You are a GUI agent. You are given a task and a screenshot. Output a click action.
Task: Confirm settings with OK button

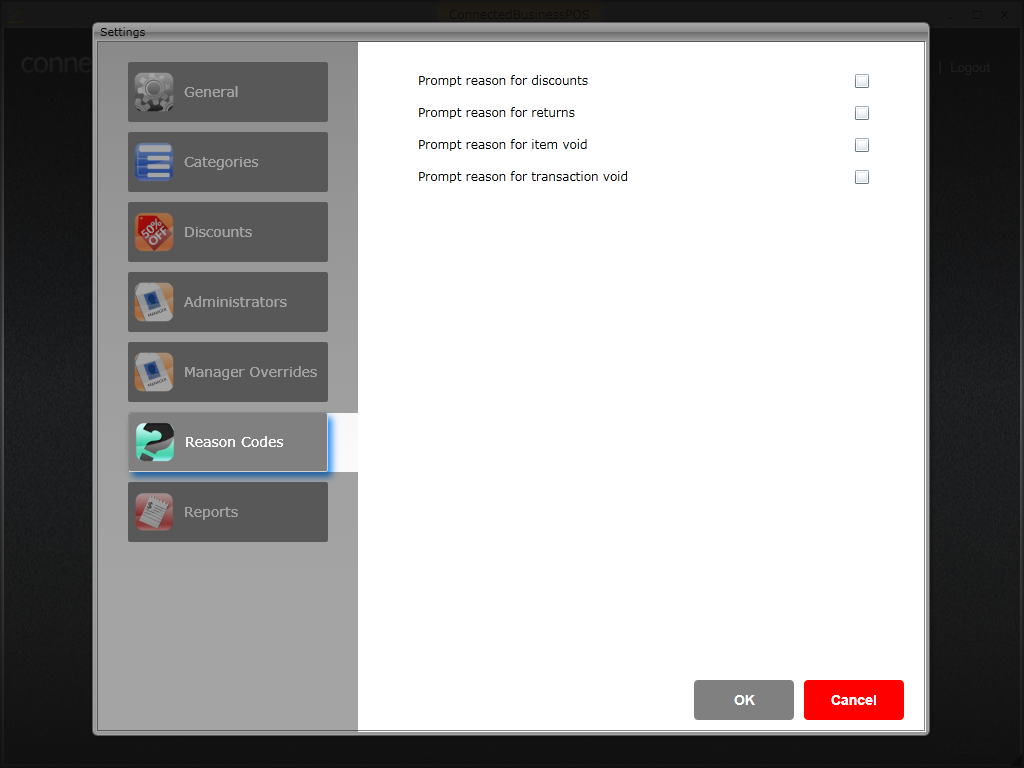click(744, 700)
